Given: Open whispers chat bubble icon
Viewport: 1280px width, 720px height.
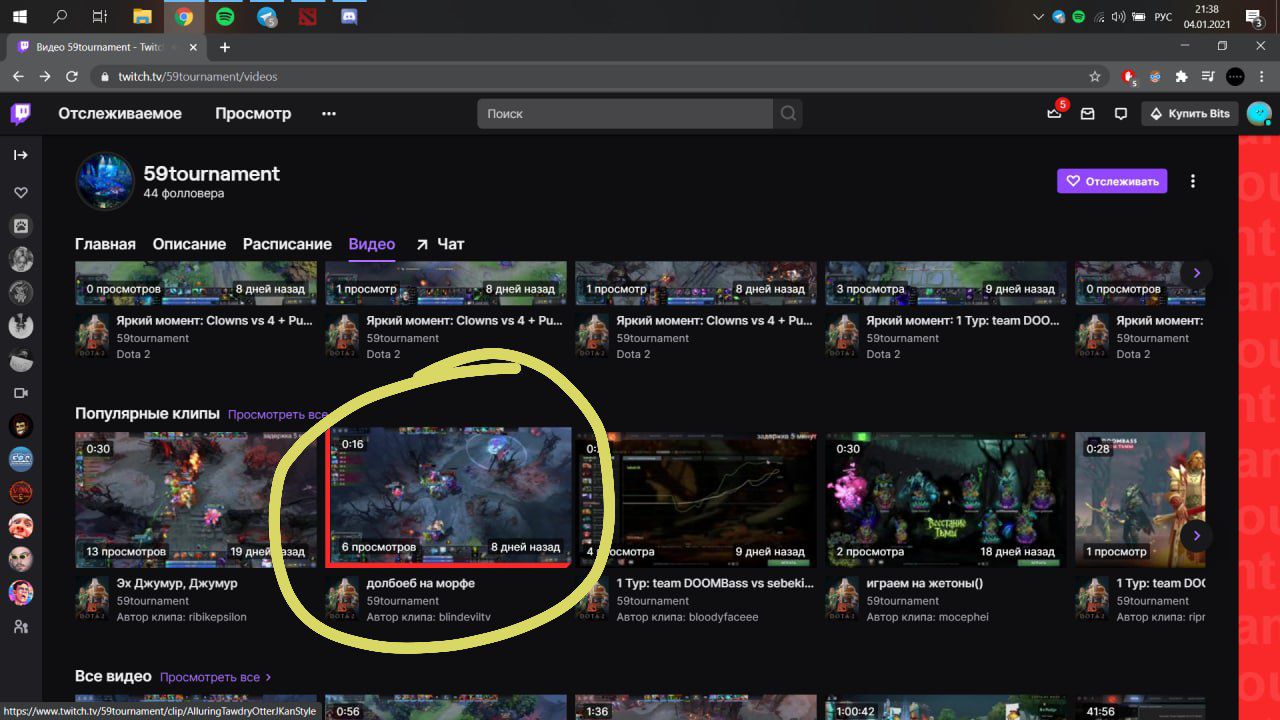Looking at the screenshot, I should [x=1121, y=114].
